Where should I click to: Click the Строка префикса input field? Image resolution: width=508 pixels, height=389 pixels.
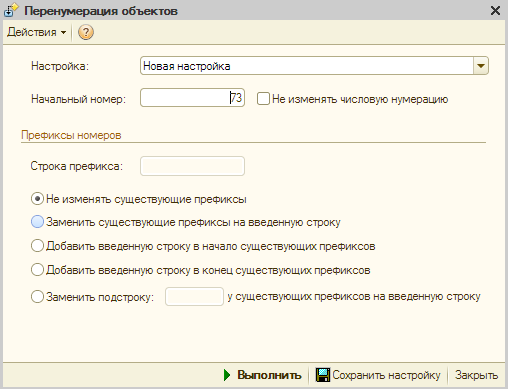click(192, 166)
